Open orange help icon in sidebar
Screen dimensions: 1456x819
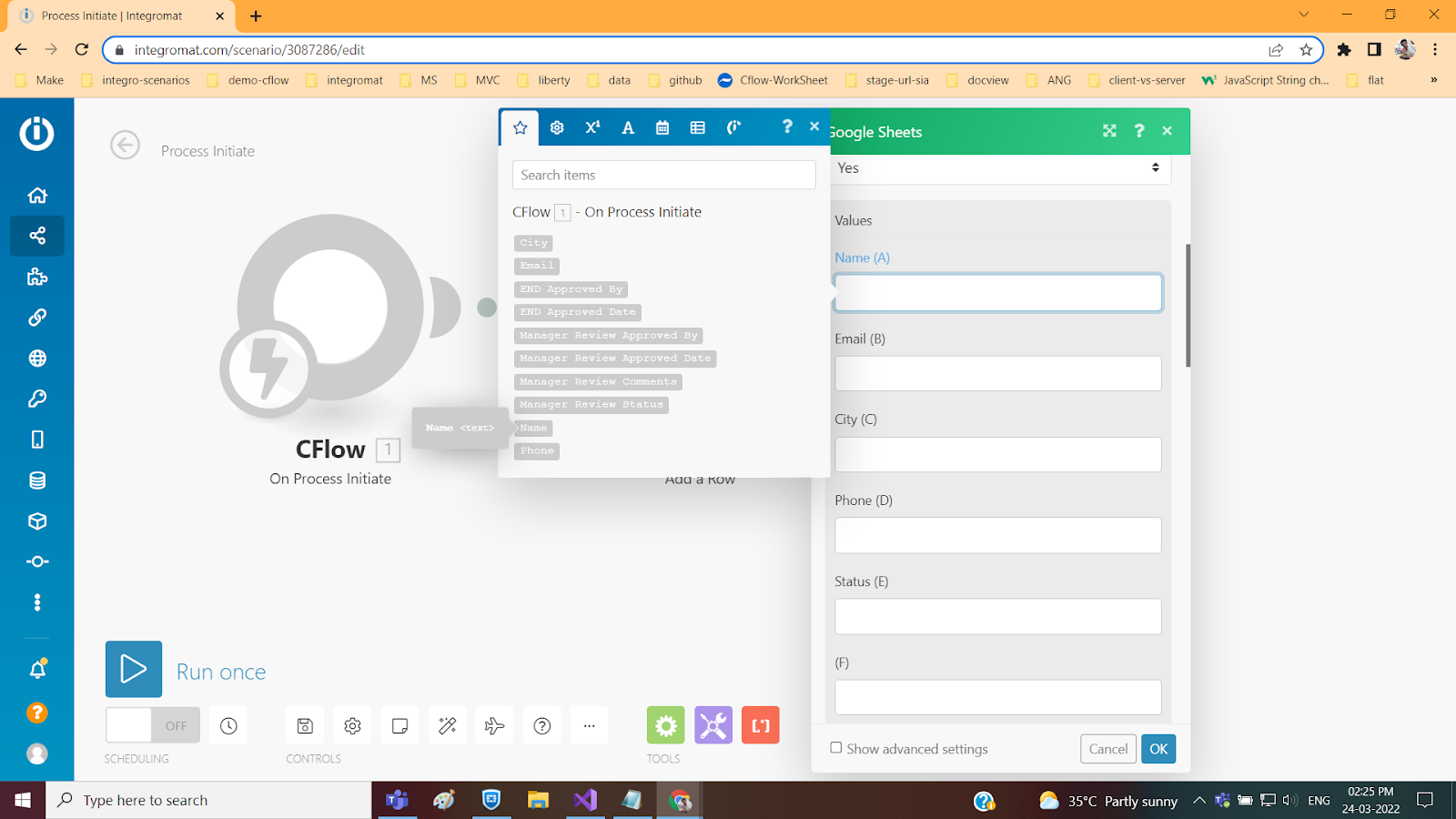37,713
